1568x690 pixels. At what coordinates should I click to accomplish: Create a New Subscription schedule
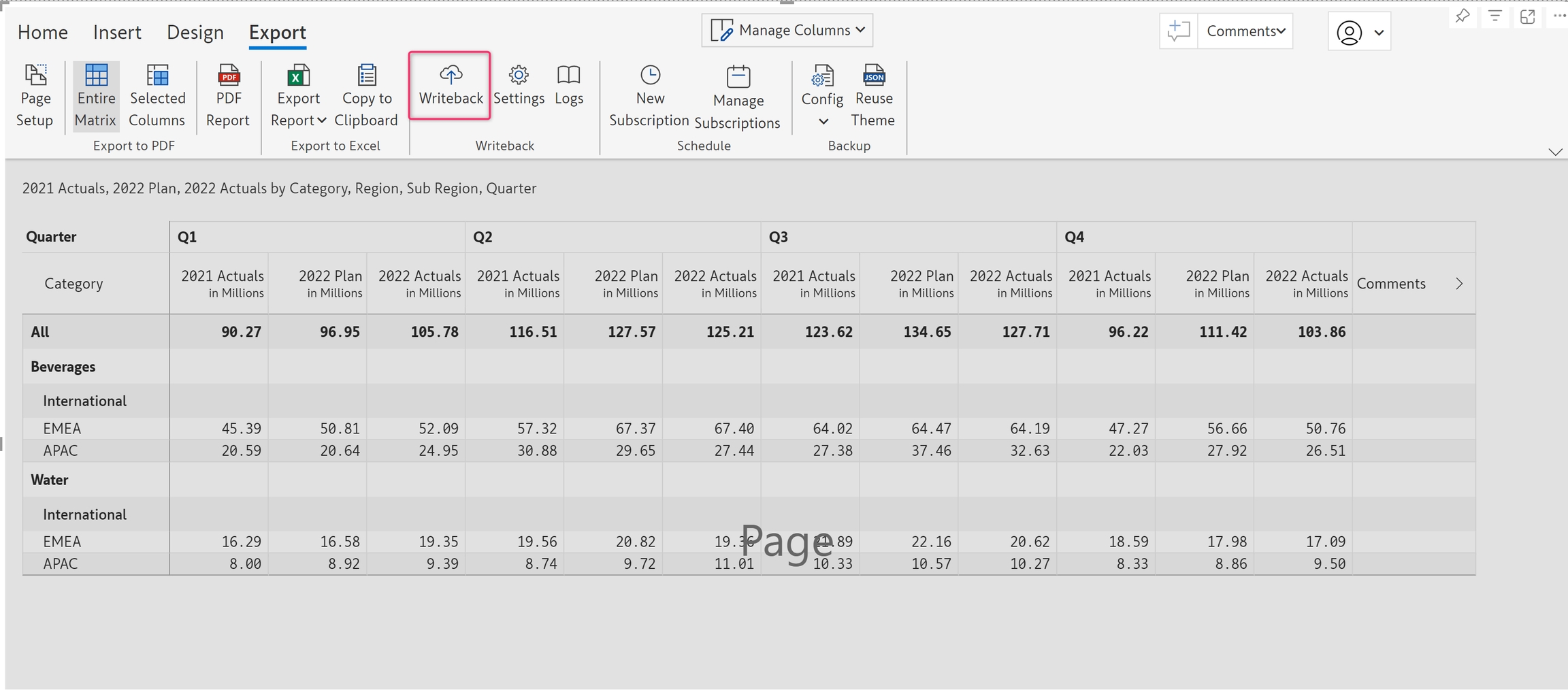(x=649, y=95)
